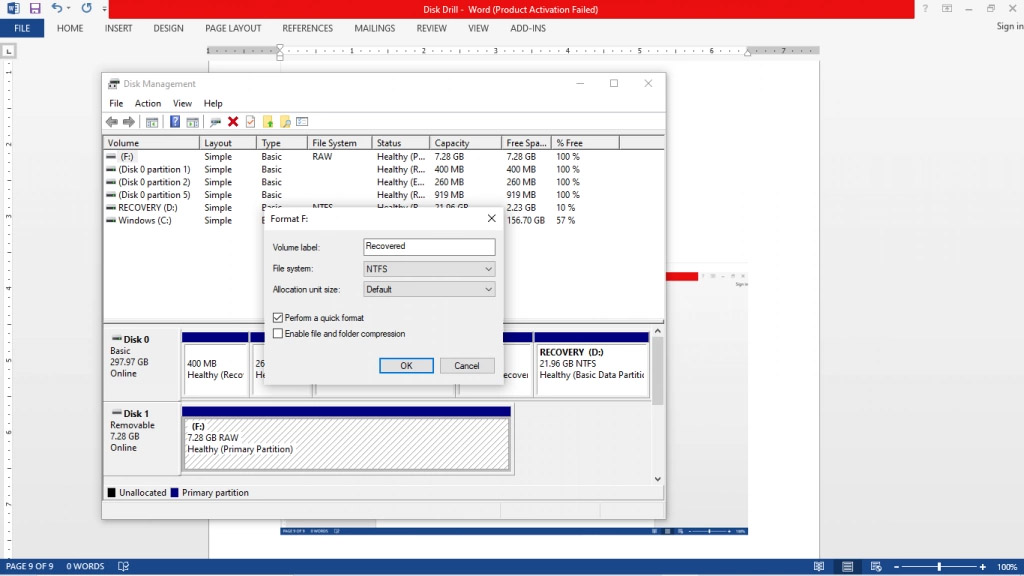Close the Format F: dialog with X
The width and height of the screenshot is (1024, 576).
(x=491, y=219)
